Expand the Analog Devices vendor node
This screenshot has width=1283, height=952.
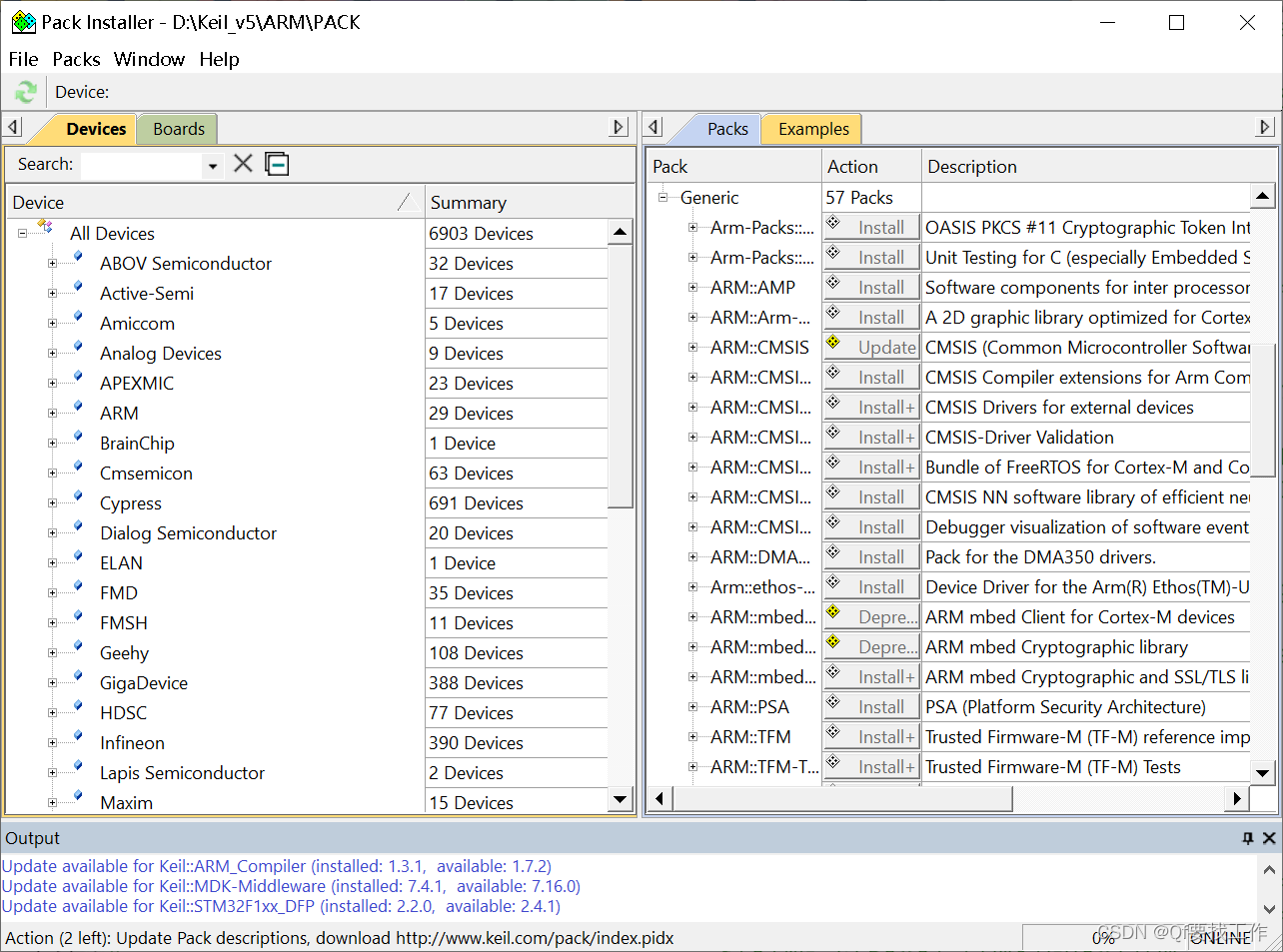(52, 354)
